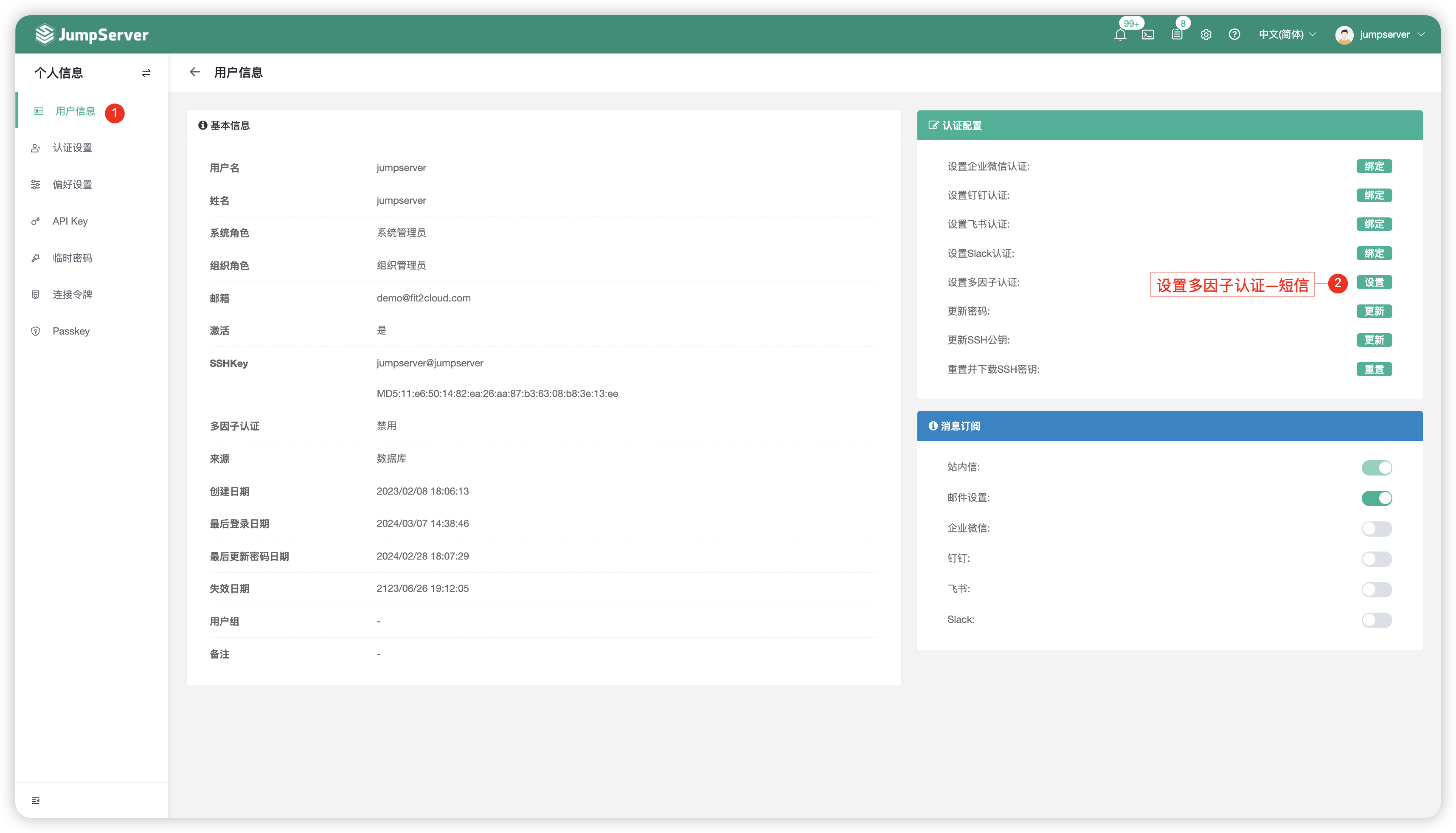Open the notifications bell icon
This screenshot has height=833, width=1456.
pyautogui.click(x=1120, y=35)
